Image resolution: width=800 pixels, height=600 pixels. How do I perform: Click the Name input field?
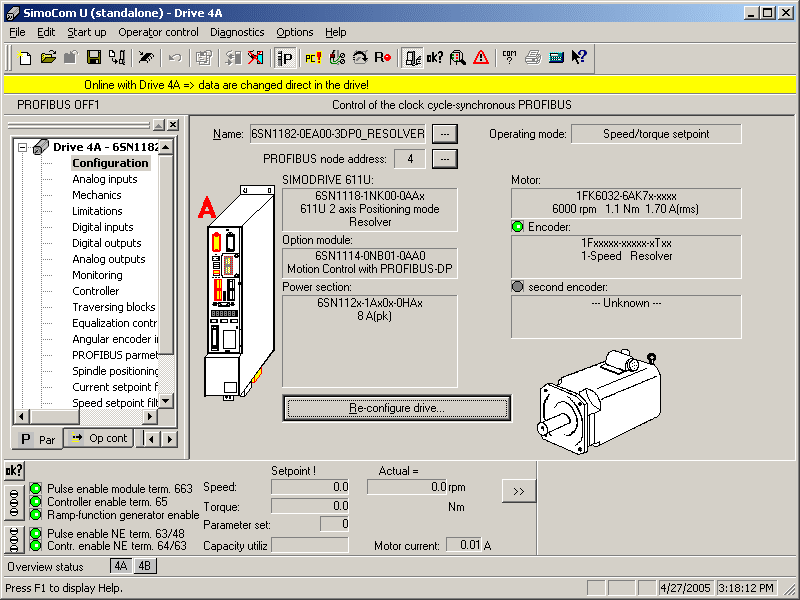pos(338,134)
